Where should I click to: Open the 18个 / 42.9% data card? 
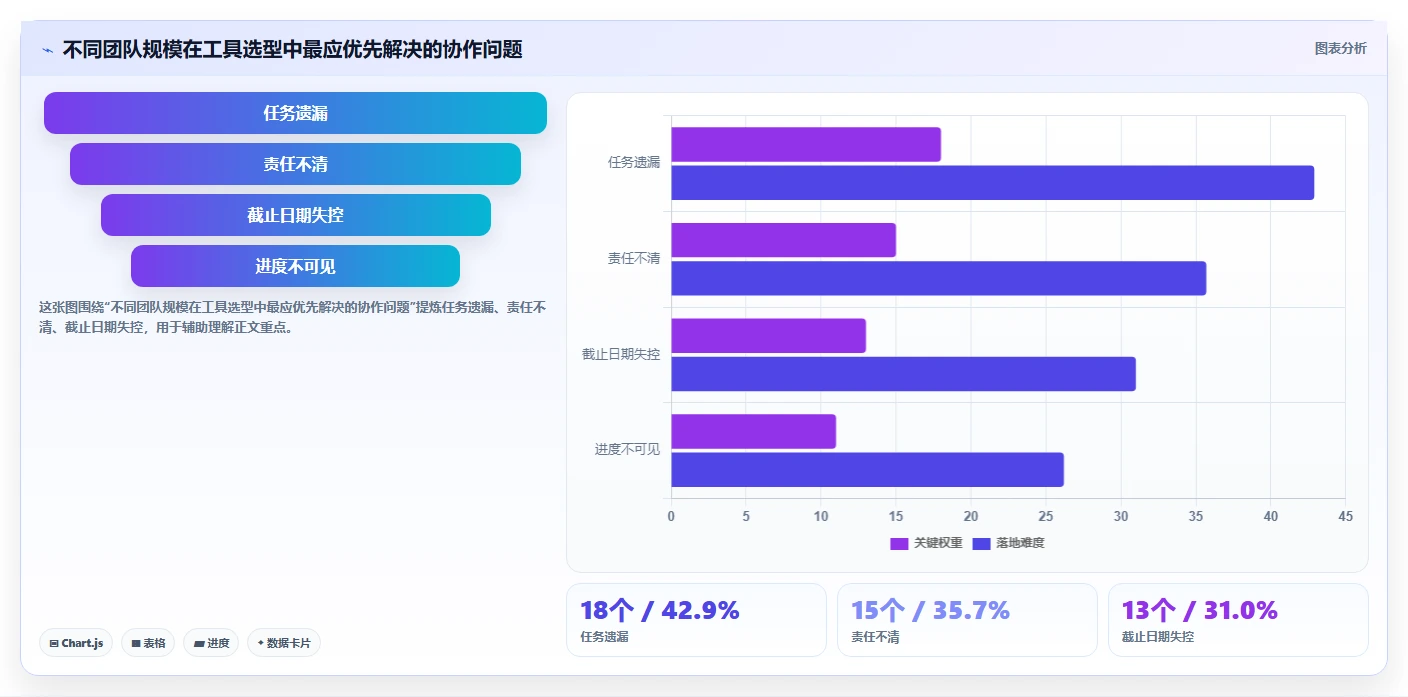696,620
